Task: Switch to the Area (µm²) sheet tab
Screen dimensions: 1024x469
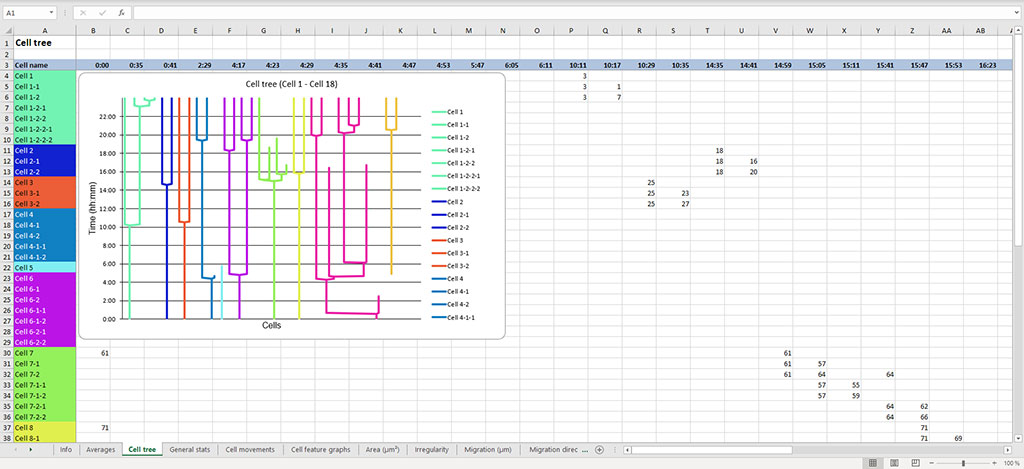Action: coord(383,449)
